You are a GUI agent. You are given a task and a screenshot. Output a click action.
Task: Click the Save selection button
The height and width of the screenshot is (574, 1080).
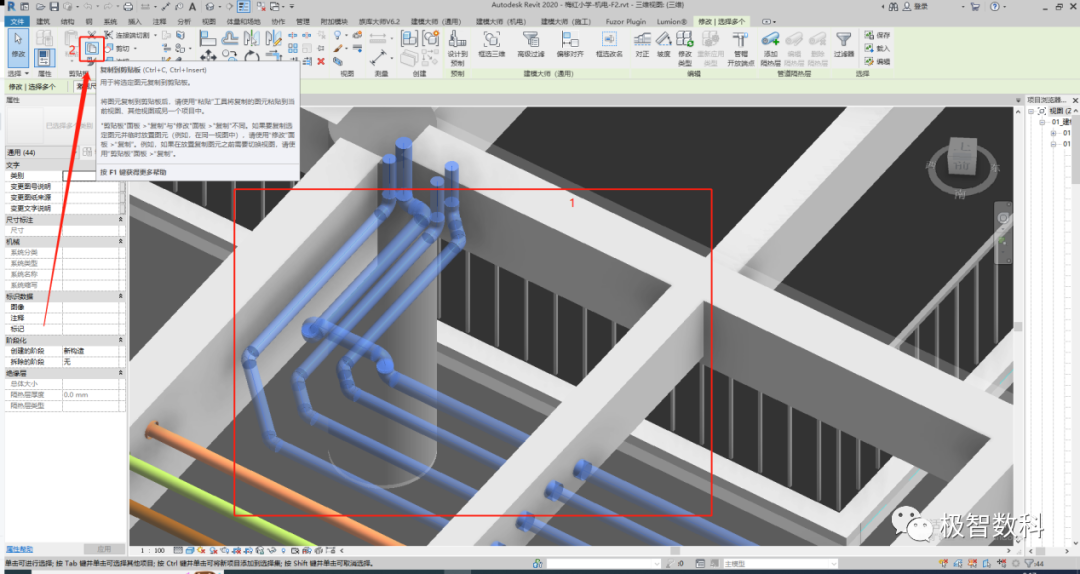click(x=880, y=34)
